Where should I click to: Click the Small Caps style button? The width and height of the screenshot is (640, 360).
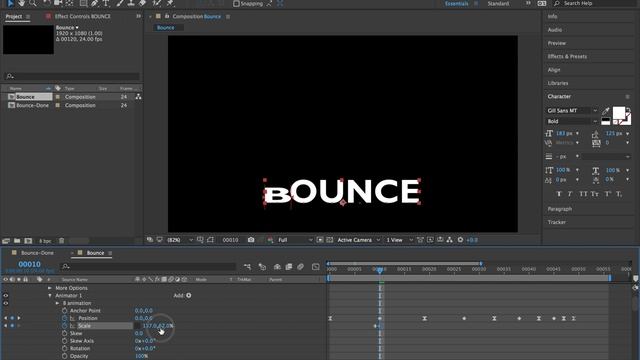[595, 194]
